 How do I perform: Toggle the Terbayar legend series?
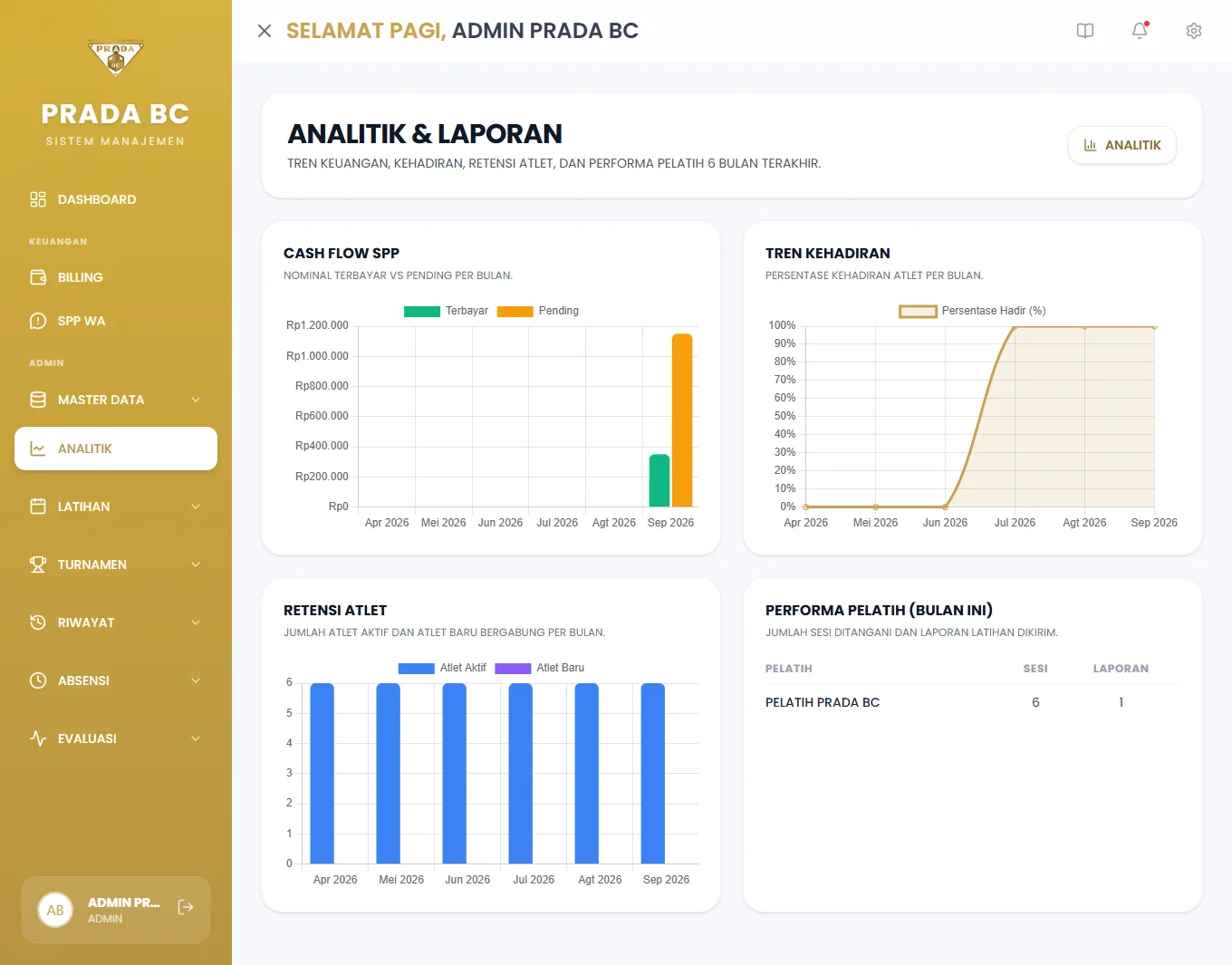click(x=446, y=311)
